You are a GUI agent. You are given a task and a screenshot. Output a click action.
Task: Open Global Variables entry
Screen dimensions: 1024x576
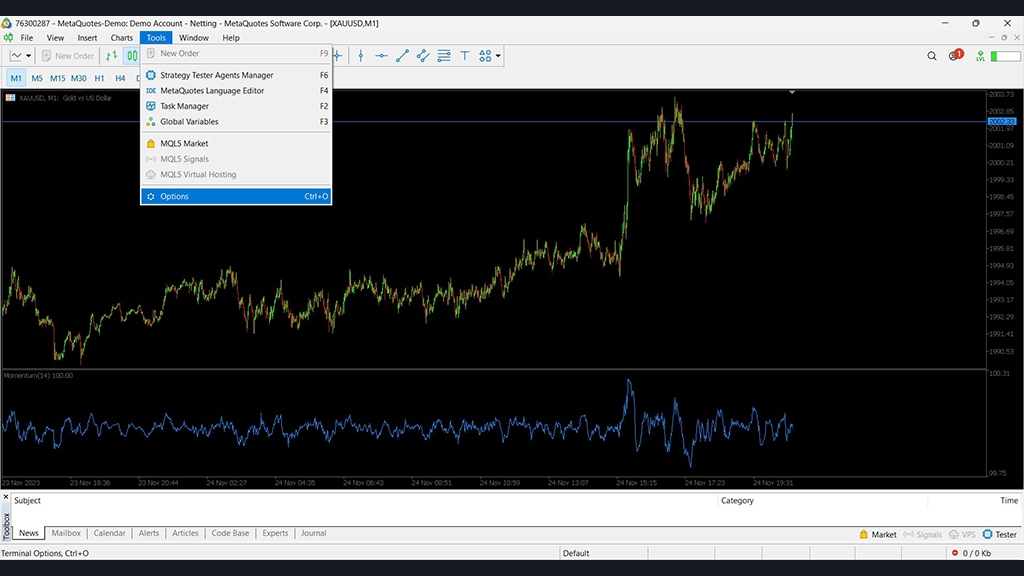click(x=236, y=121)
